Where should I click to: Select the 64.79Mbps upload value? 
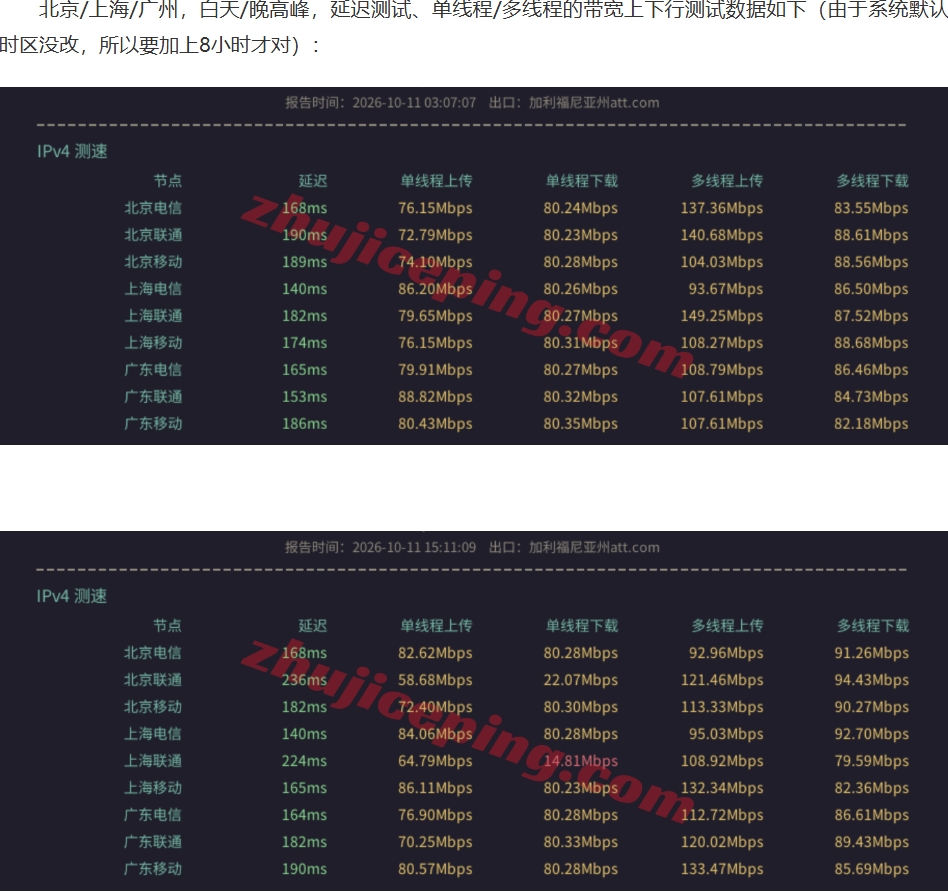(435, 761)
